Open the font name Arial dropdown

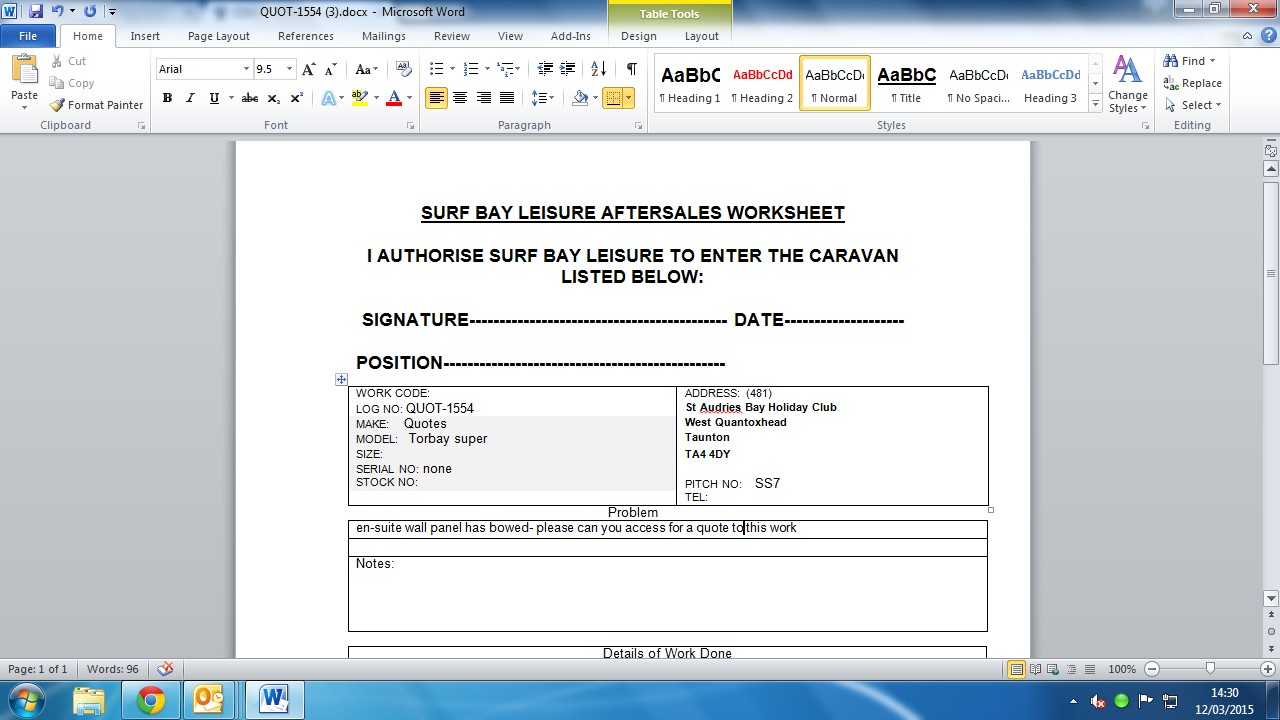(x=246, y=69)
